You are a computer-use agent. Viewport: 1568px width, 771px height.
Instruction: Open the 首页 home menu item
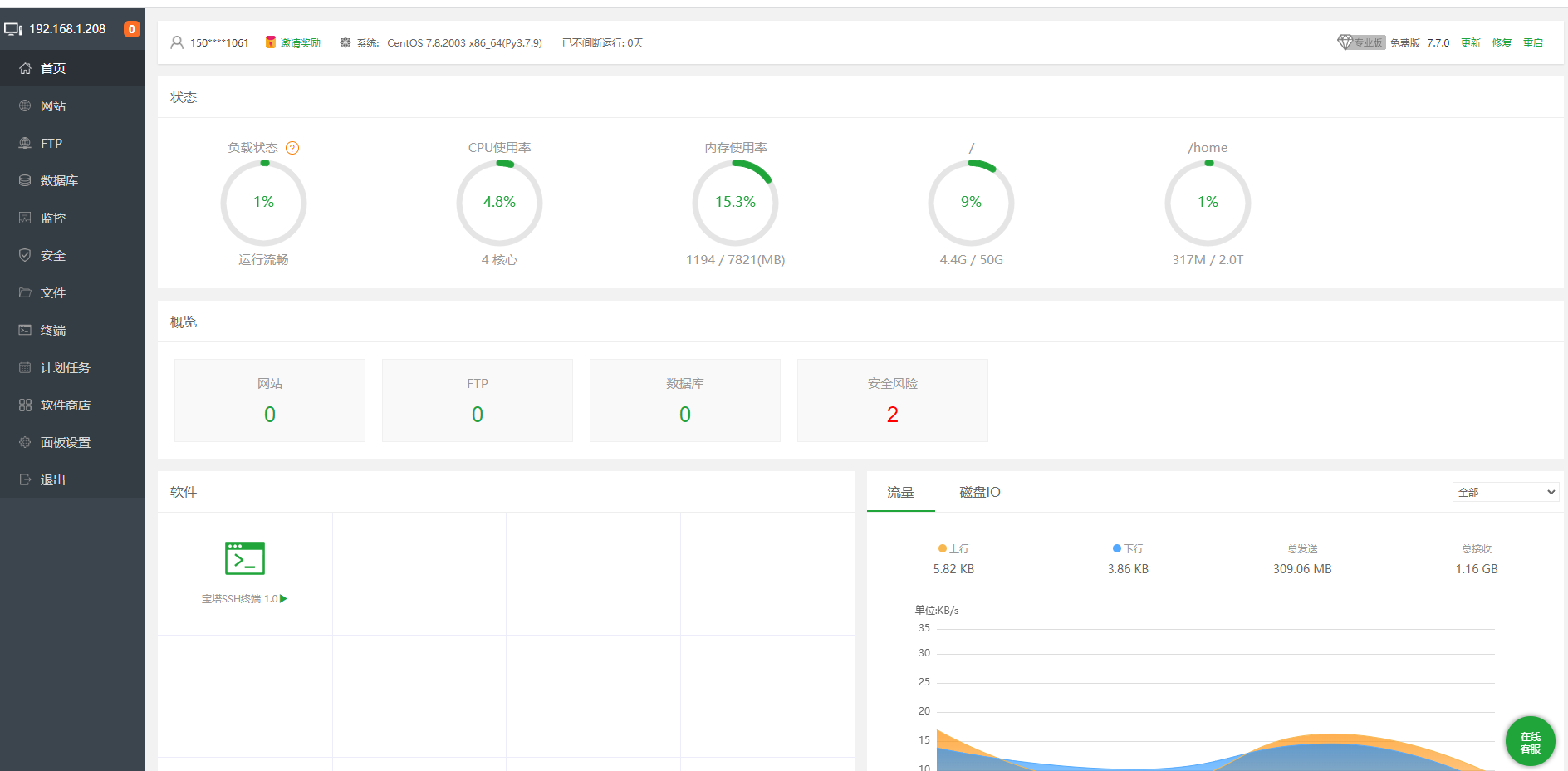coord(72,68)
